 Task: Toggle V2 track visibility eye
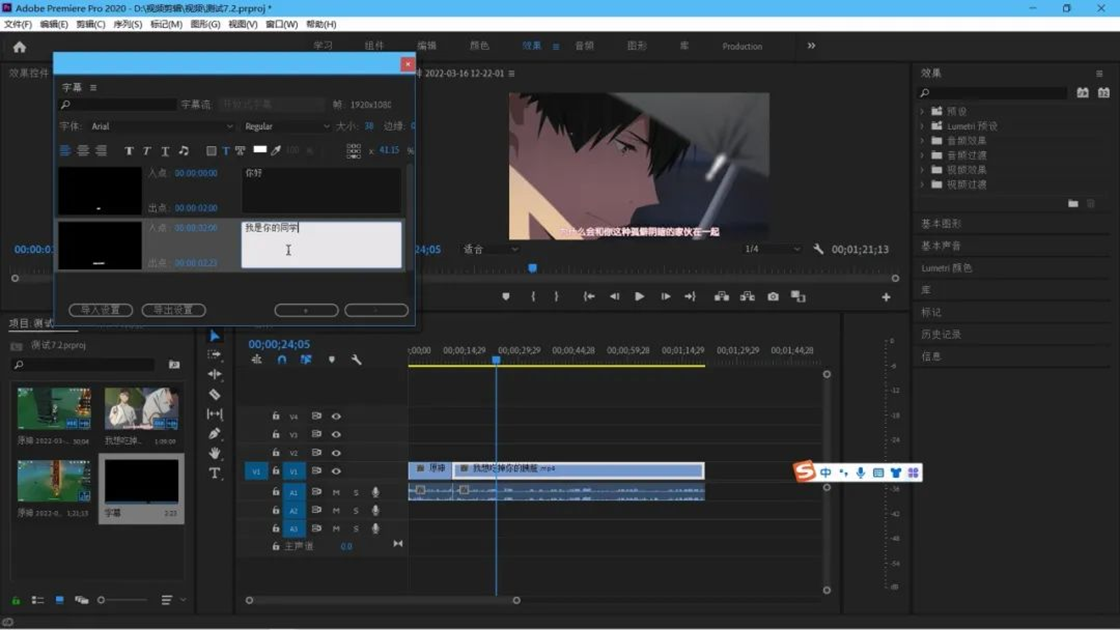click(336, 452)
